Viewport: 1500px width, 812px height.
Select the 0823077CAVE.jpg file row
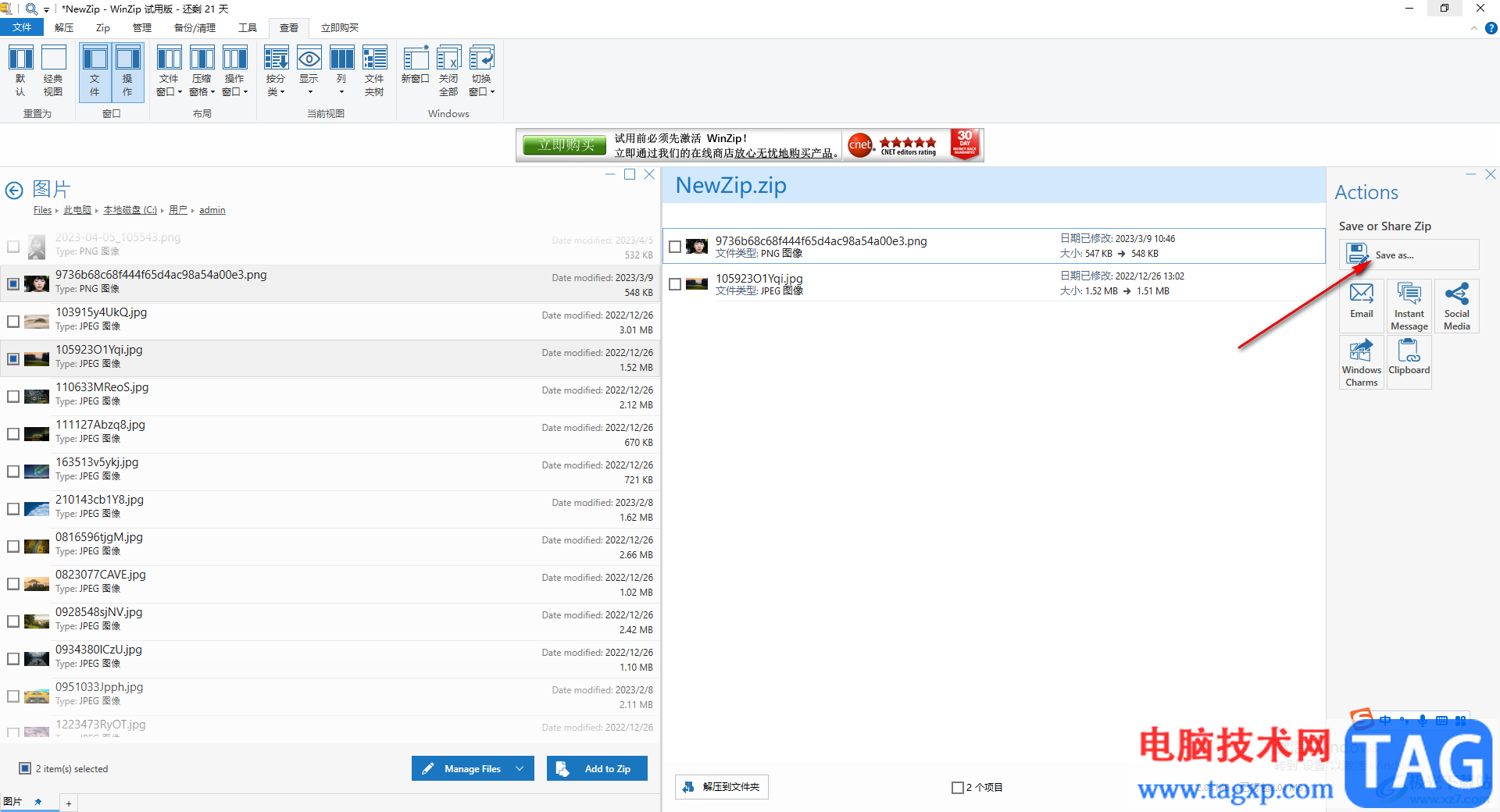(330, 584)
